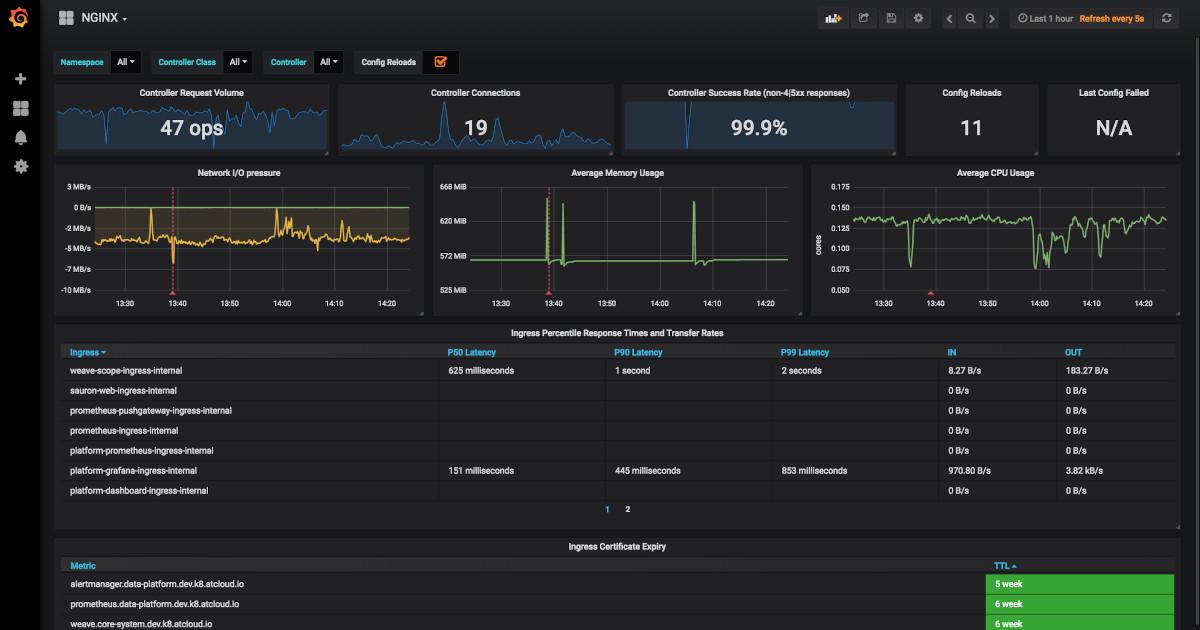Image resolution: width=1200 pixels, height=630 pixels.
Task: Open Ingress Certificate Expiry panel title menu
Action: click(617, 547)
